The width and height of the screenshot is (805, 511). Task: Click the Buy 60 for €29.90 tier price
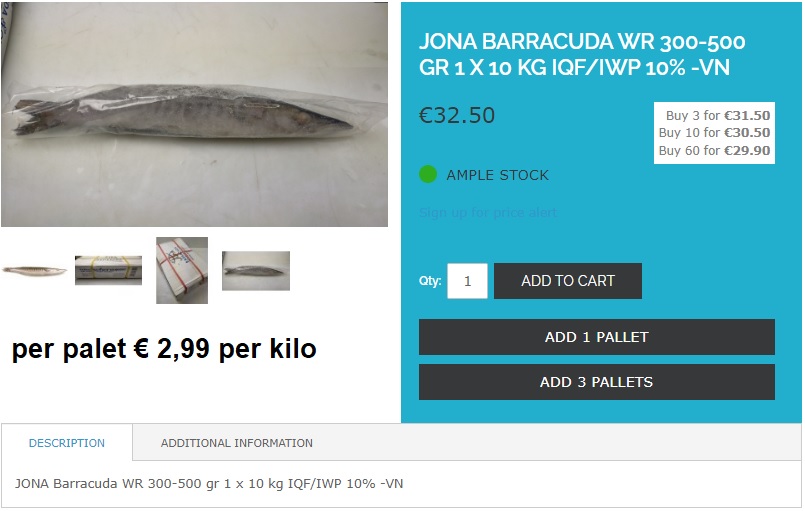click(x=714, y=150)
